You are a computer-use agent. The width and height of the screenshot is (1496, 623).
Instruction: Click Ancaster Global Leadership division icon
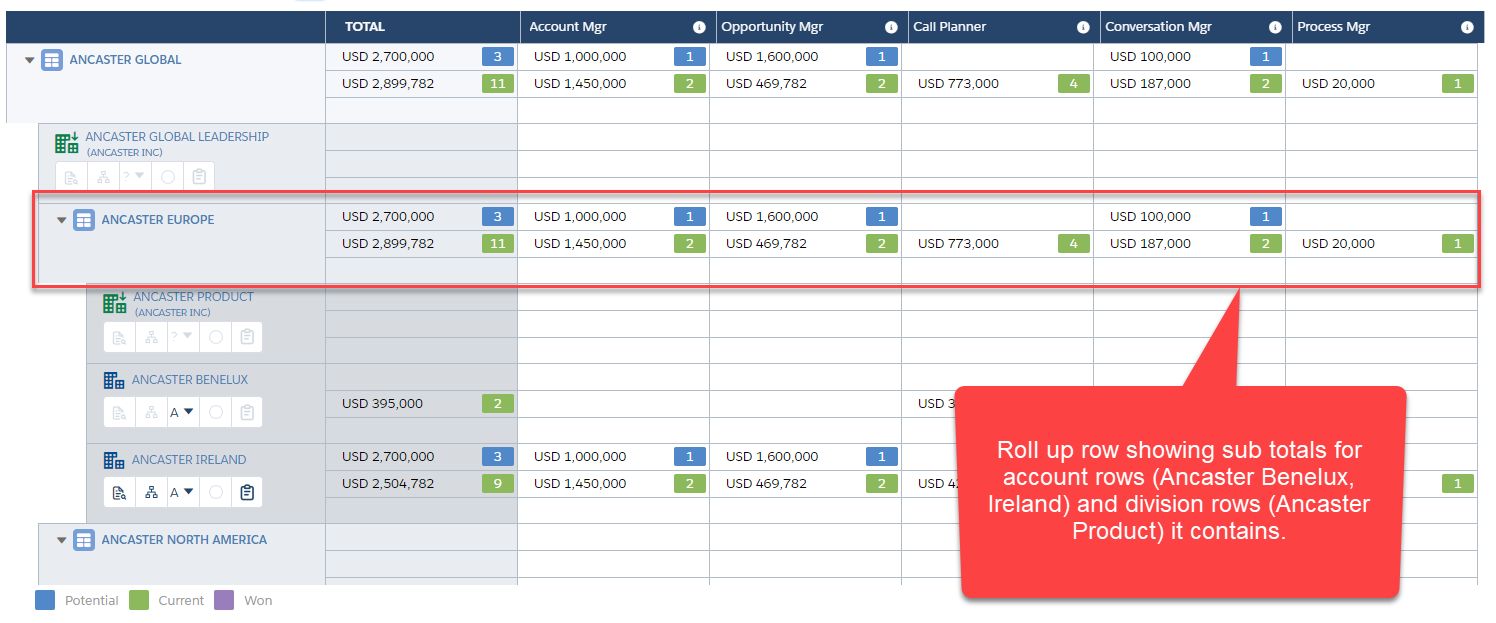67,143
